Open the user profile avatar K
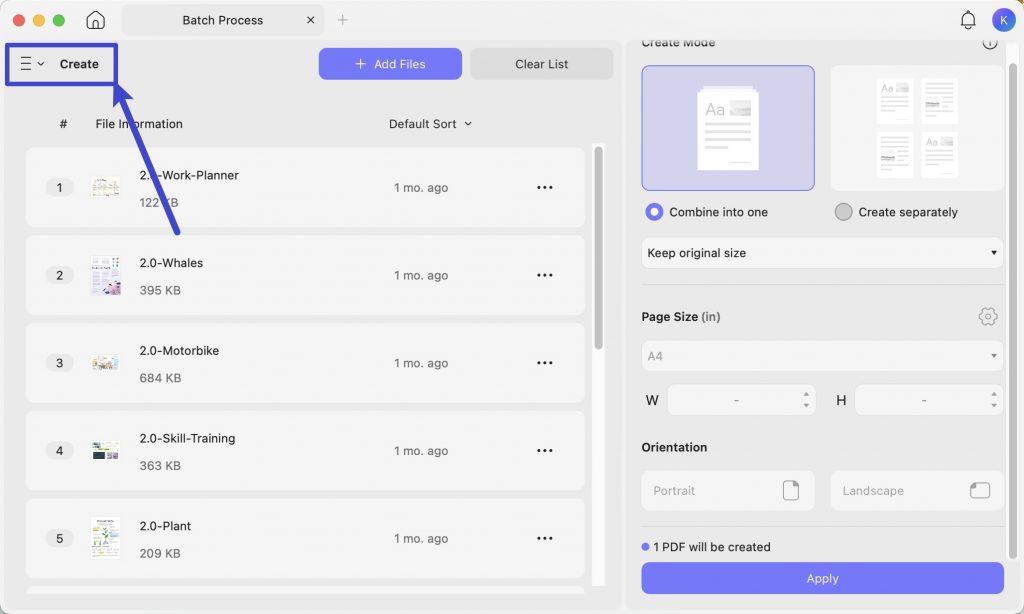The image size is (1024, 614). click(1003, 20)
